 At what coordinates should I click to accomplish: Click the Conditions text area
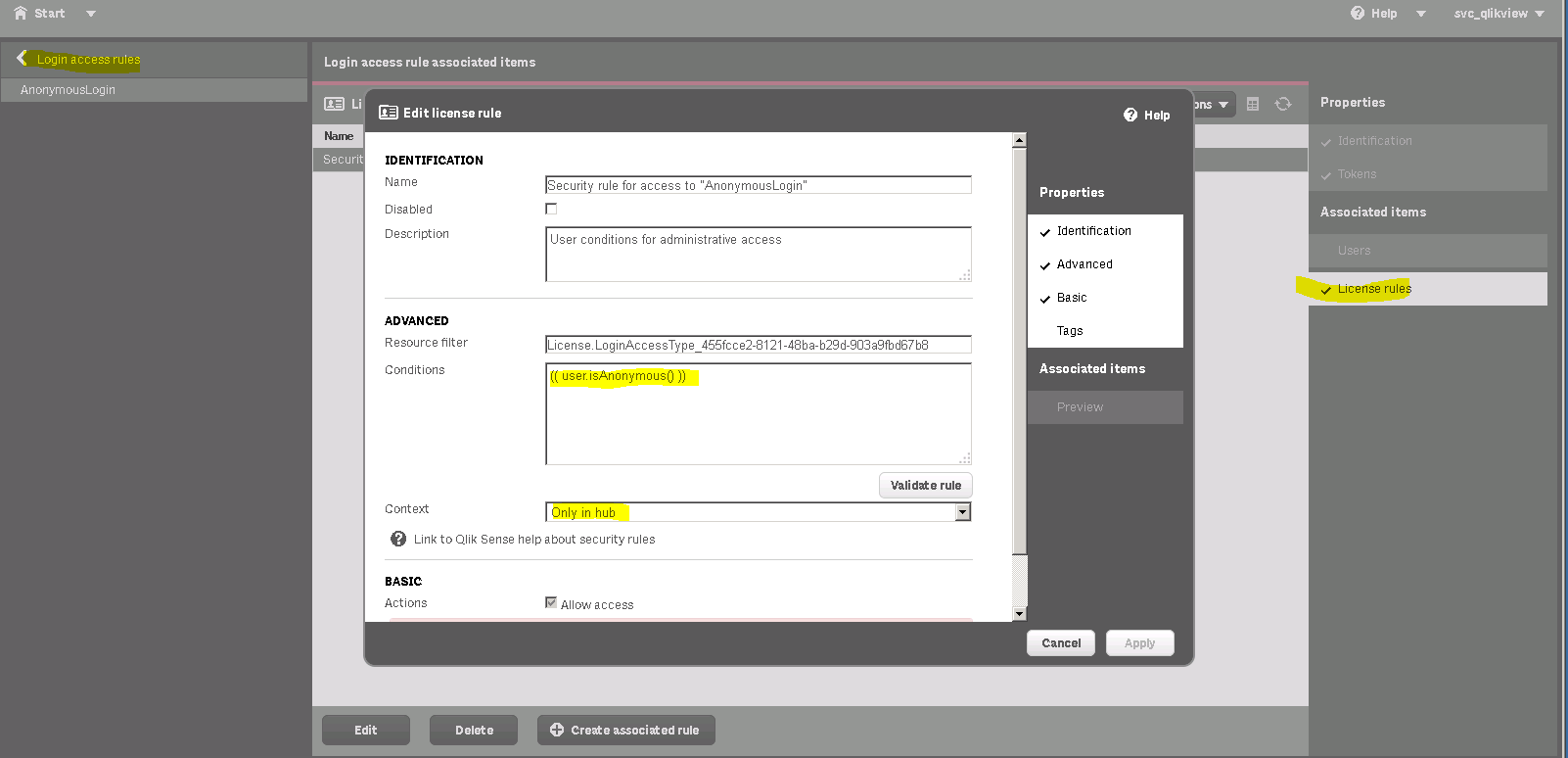(x=759, y=414)
